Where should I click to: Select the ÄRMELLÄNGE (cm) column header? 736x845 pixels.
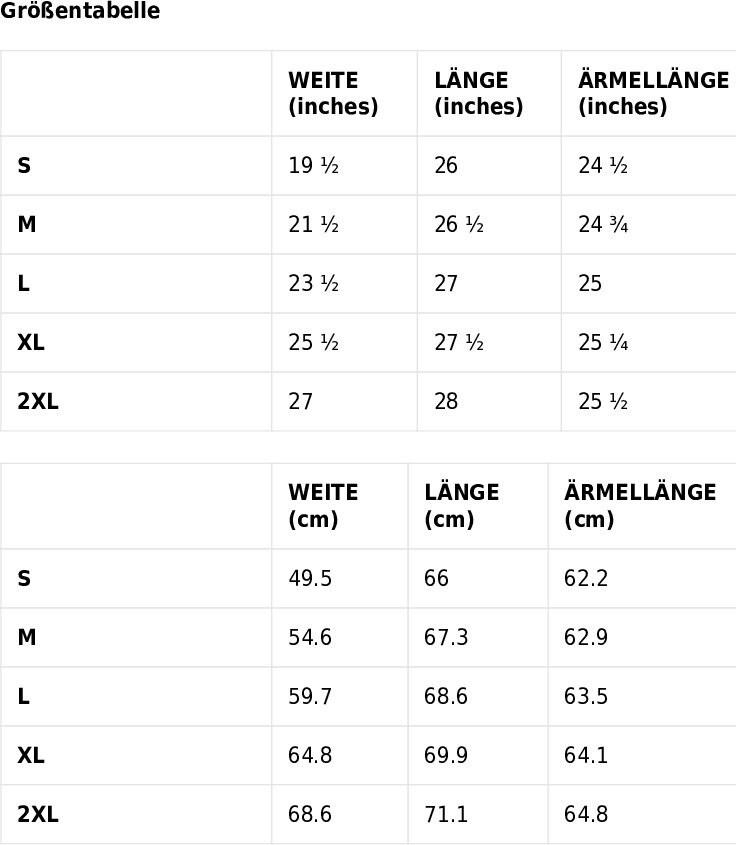[642, 506]
